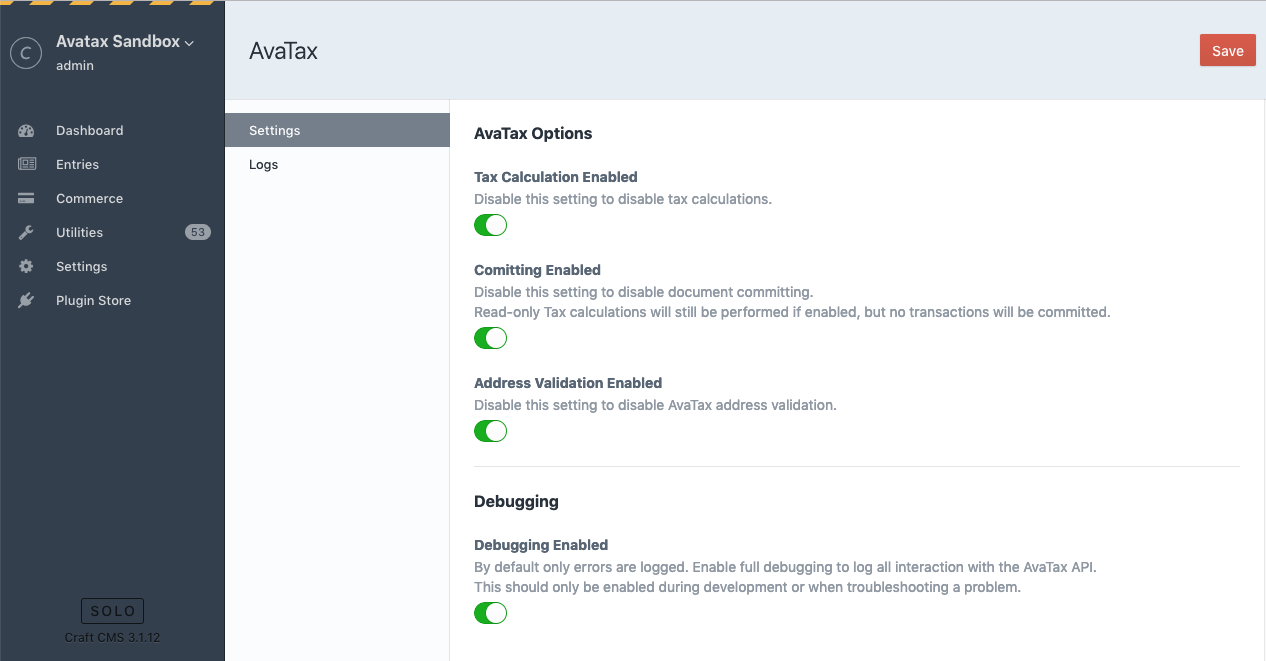Click the Plugin Store plug icon

26,301
